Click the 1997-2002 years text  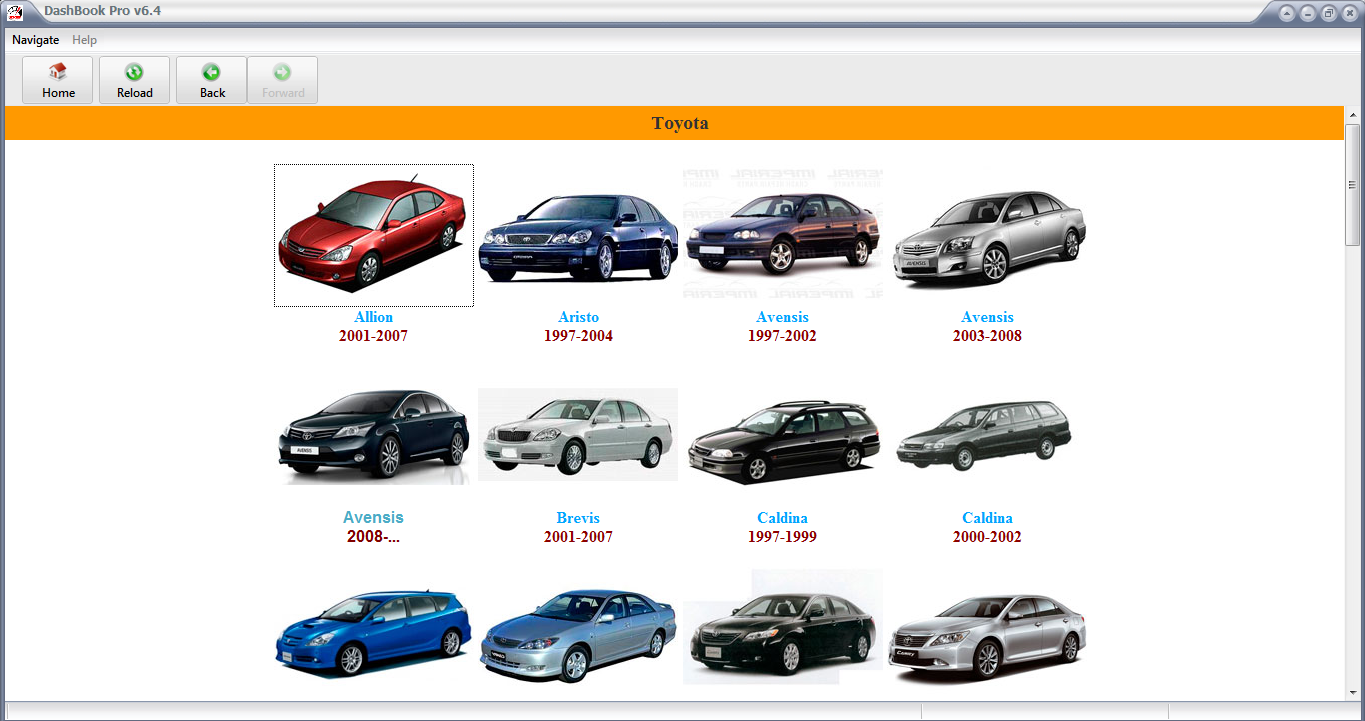[783, 336]
